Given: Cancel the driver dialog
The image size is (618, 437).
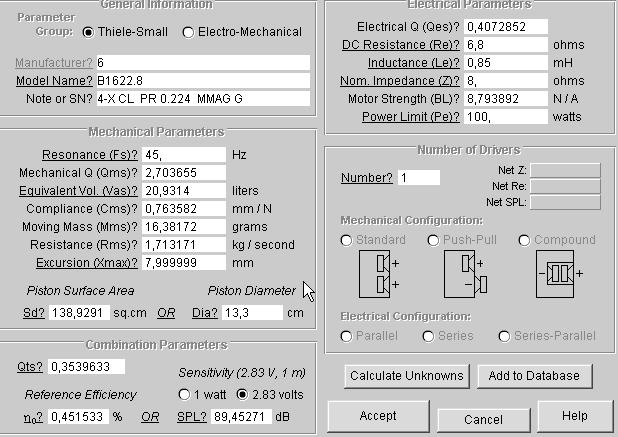Looking at the screenshot, I should coord(484,420).
